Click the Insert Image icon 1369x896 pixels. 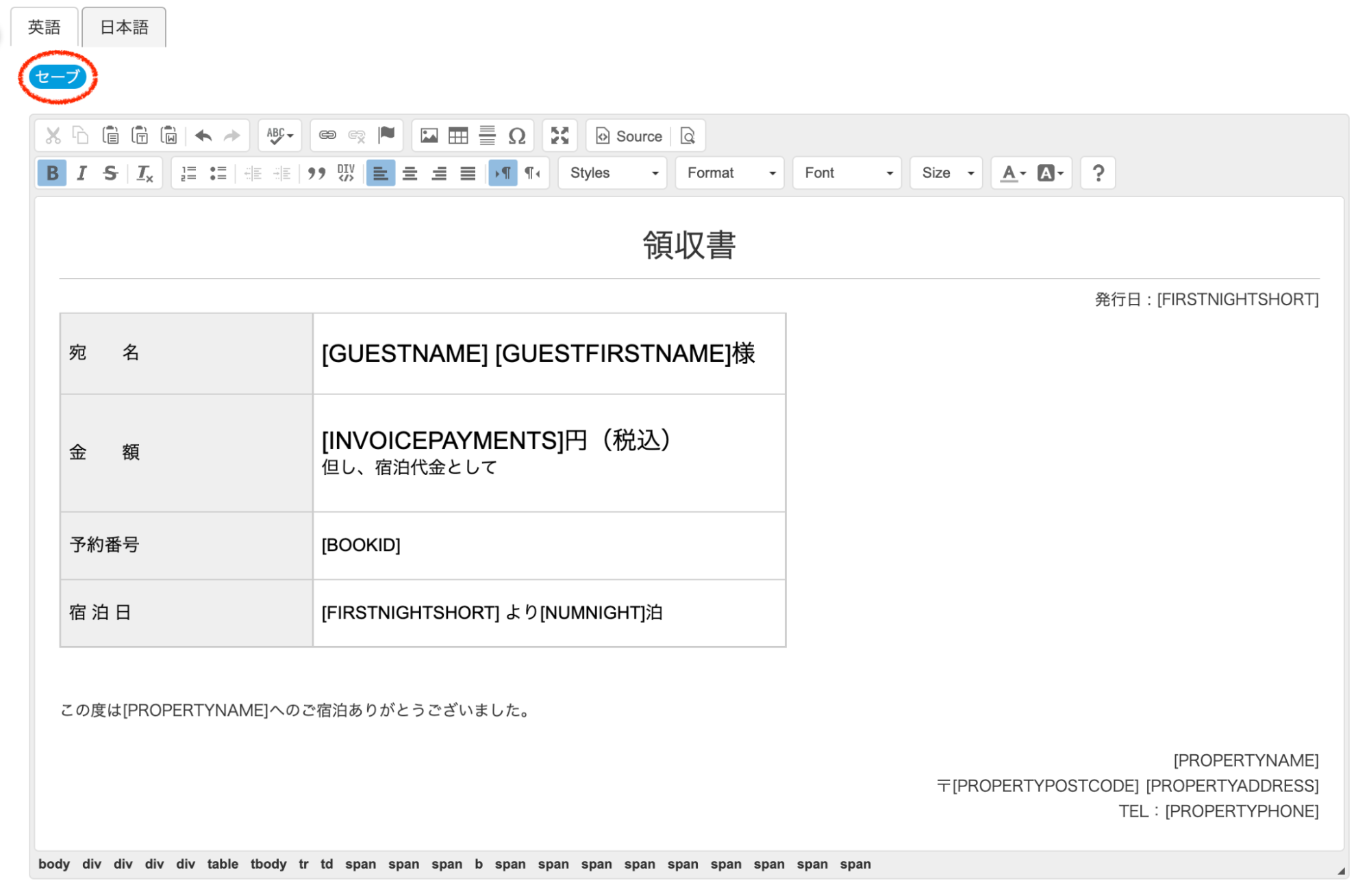click(x=429, y=136)
